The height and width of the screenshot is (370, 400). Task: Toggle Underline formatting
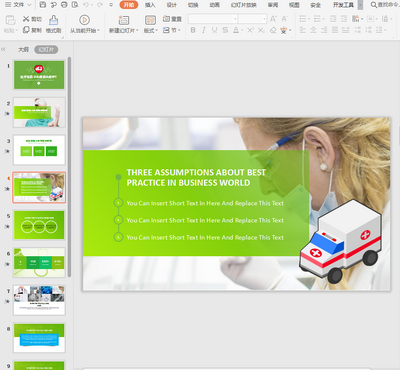click(214, 30)
